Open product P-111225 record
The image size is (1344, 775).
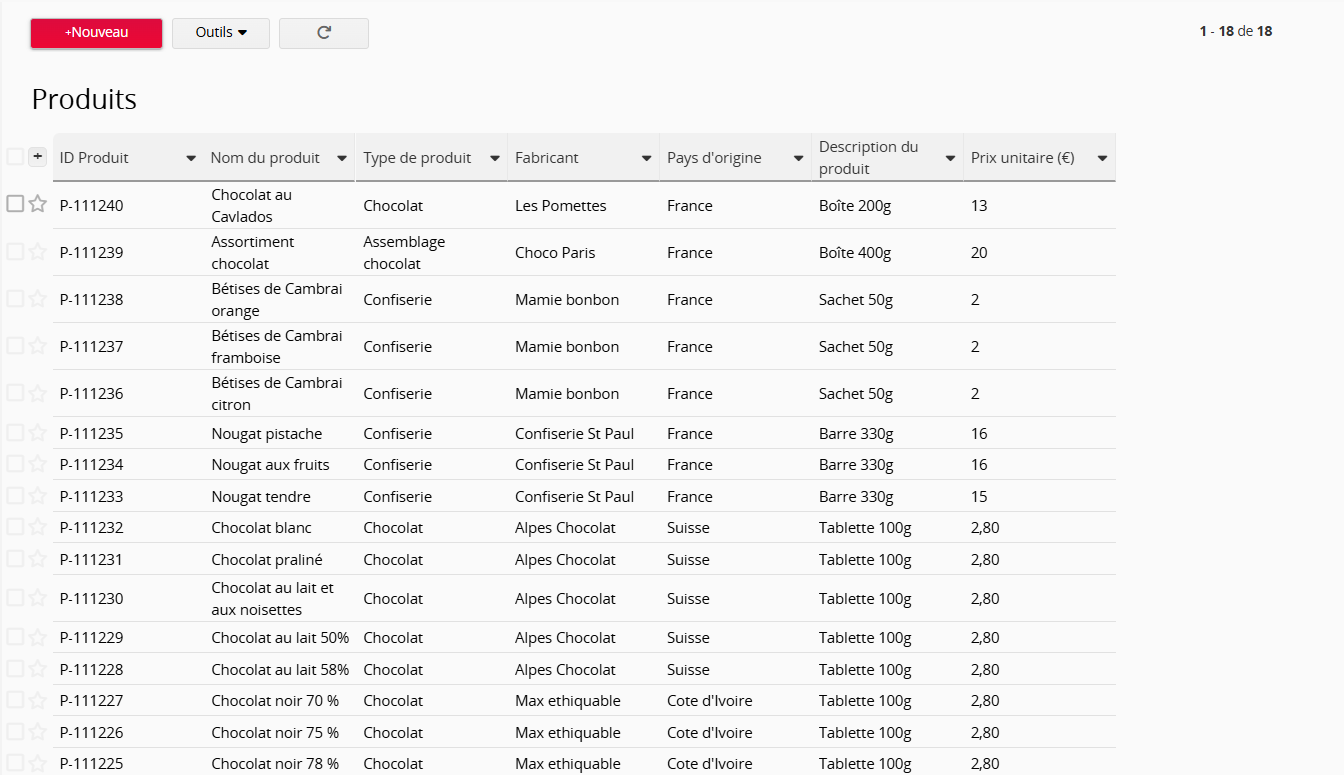(92, 763)
